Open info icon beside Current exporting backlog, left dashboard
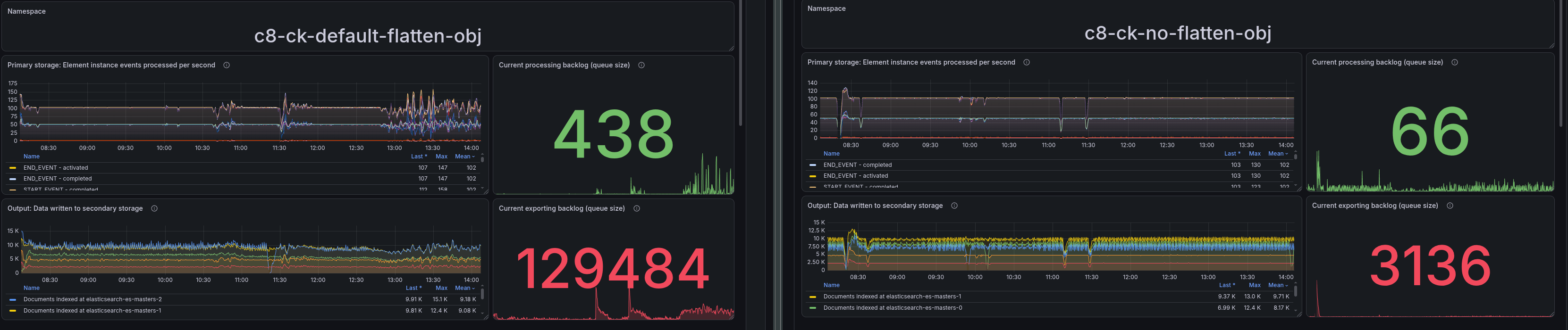This screenshot has height=330, width=1568. tap(636, 208)
